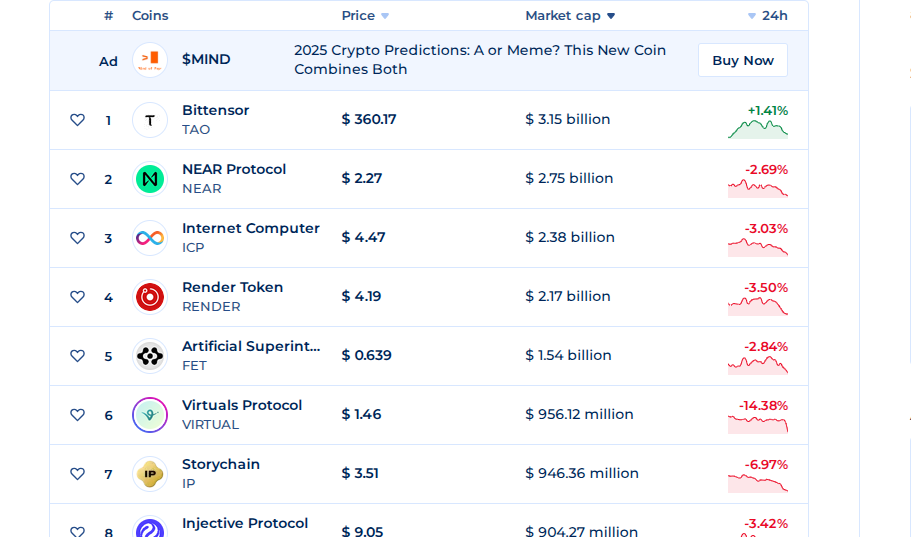Click the NEAR Protocol green logo

150,179
